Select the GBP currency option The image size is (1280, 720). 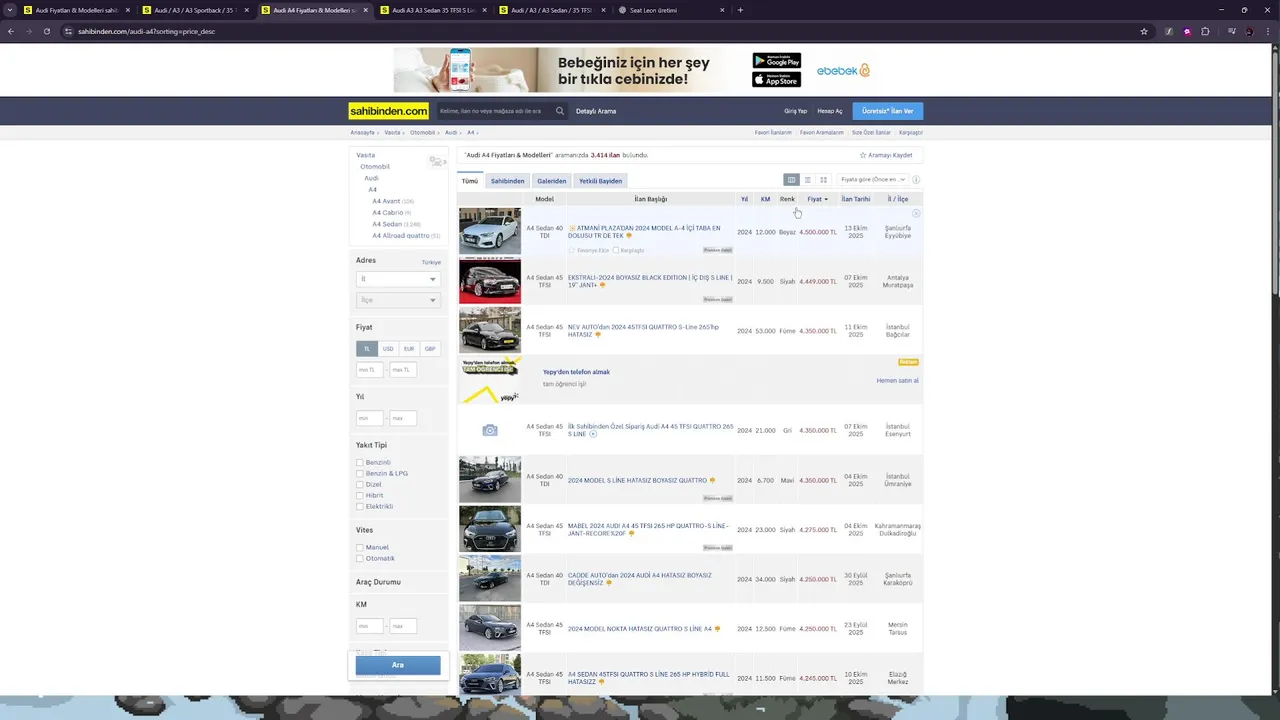click(x=430, y=349)
